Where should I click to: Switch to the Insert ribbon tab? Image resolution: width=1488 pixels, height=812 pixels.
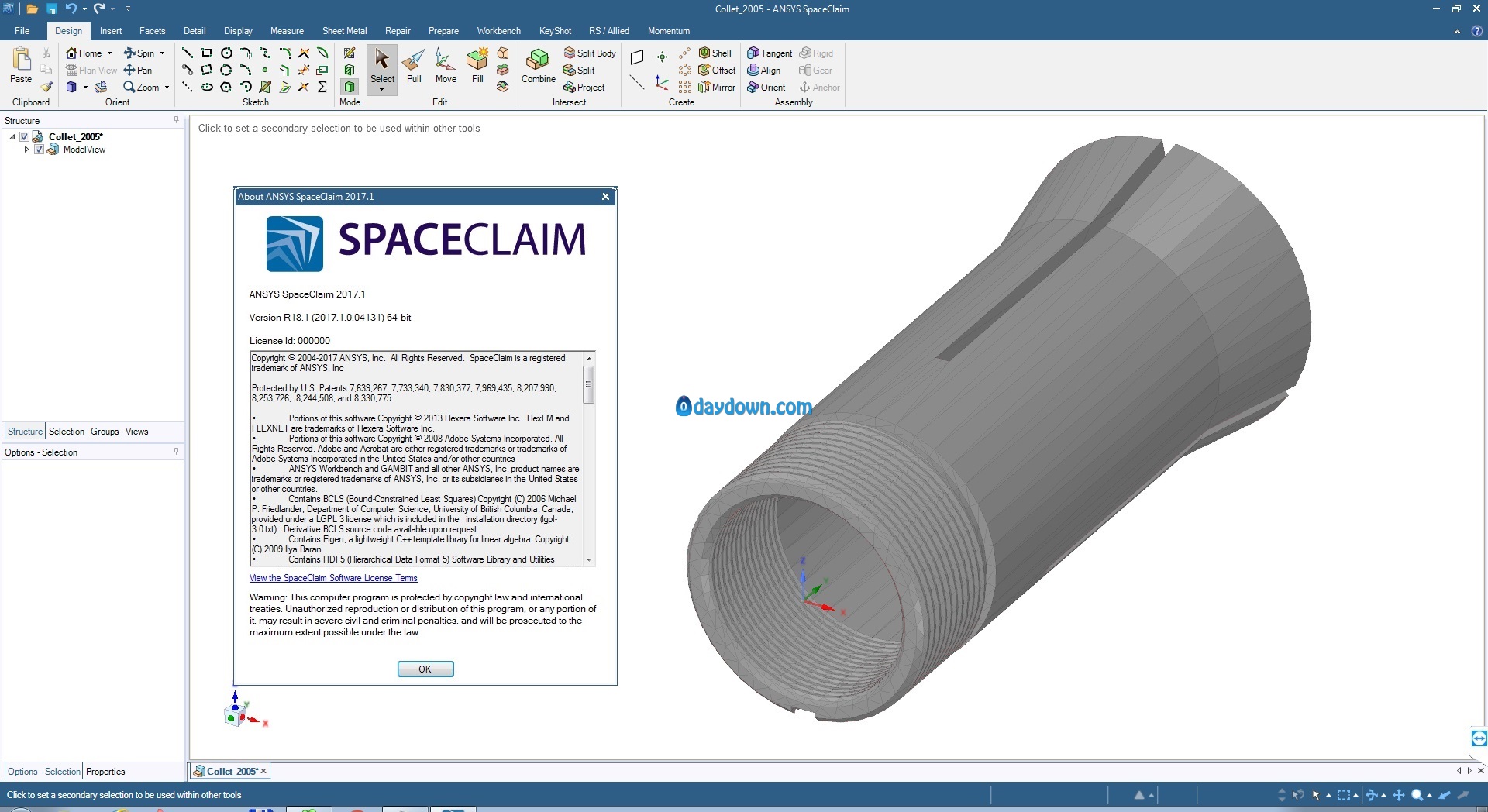coord(111,31)
